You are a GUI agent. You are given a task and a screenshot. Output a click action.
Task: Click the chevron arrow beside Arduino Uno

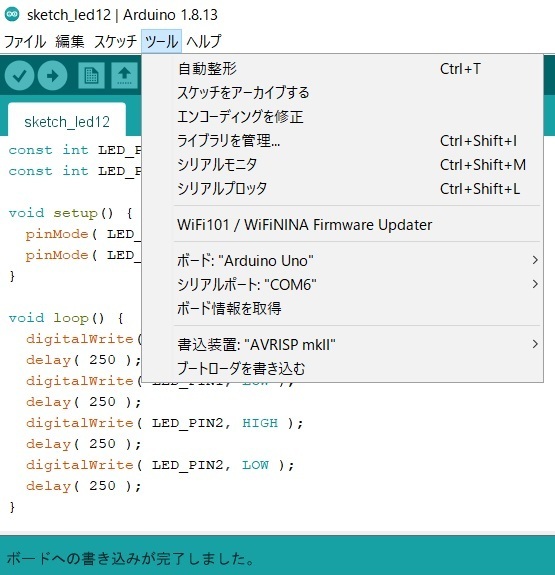click(x=535, y=260)
